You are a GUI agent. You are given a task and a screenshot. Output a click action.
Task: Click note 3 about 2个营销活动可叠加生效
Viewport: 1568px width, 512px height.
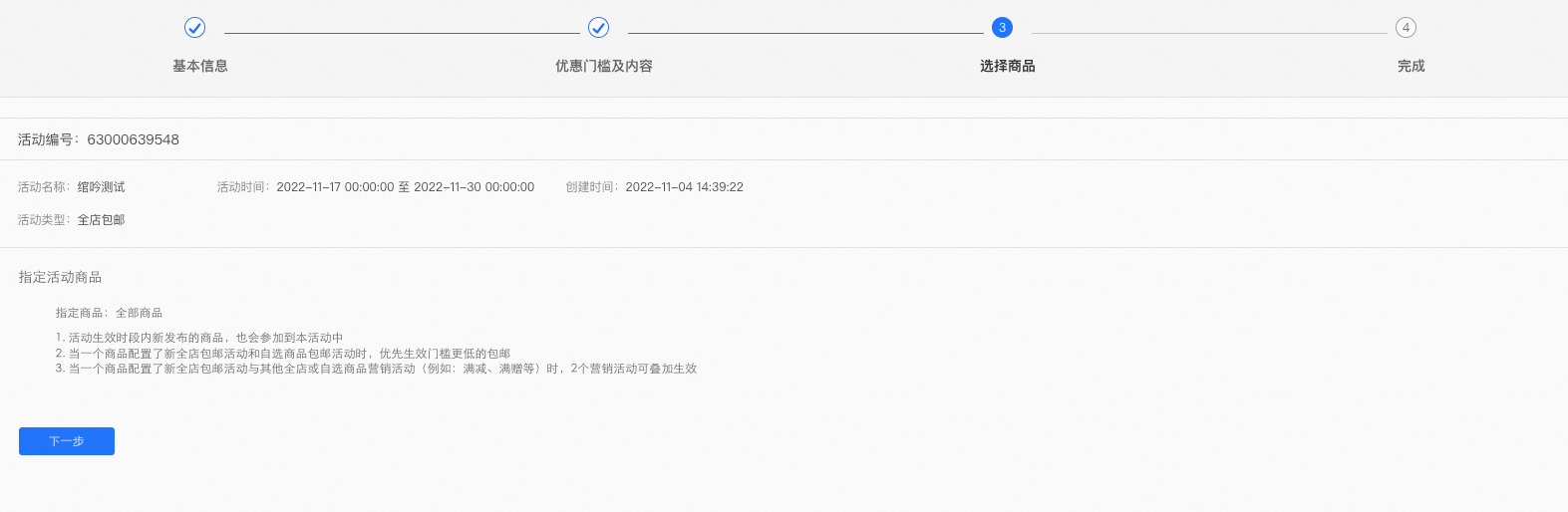tap(377, 369)
